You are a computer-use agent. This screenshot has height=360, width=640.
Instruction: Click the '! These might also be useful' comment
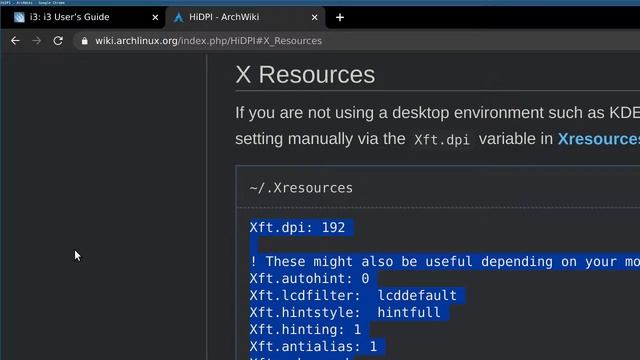click(444, 262)
